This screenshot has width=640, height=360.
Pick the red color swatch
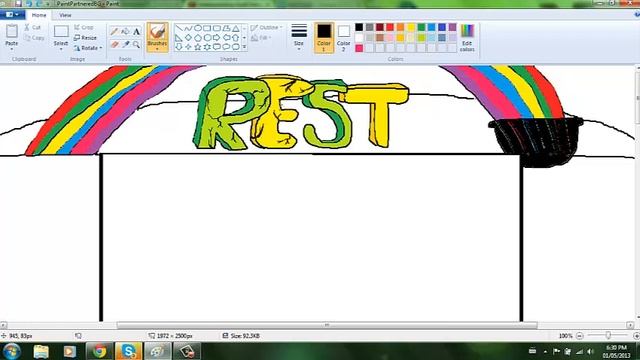[390, 27]
